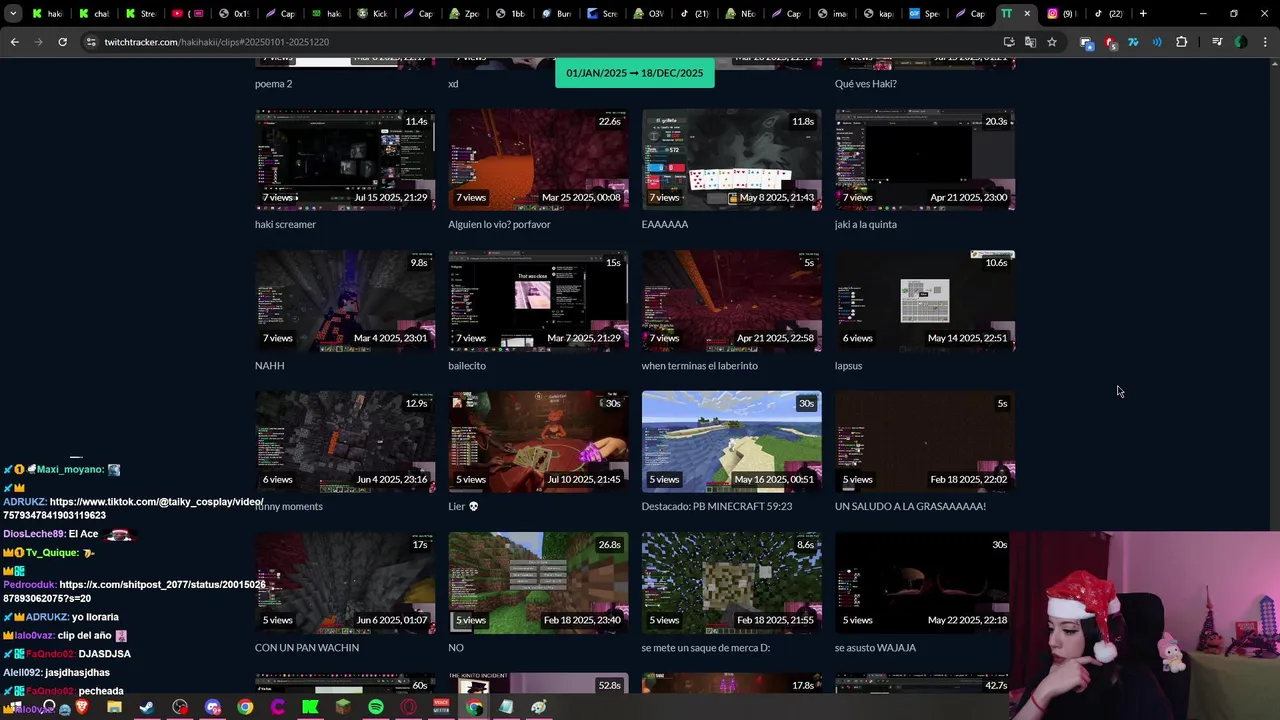
Task: Click the Notepad taskbar icon
Action: click(506, 707)
